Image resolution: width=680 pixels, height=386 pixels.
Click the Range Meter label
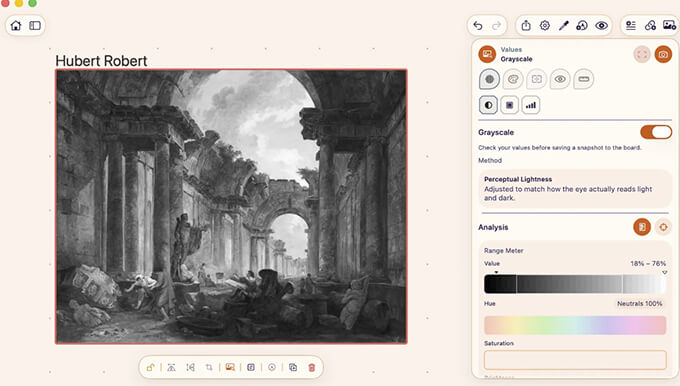click(503, 251)
